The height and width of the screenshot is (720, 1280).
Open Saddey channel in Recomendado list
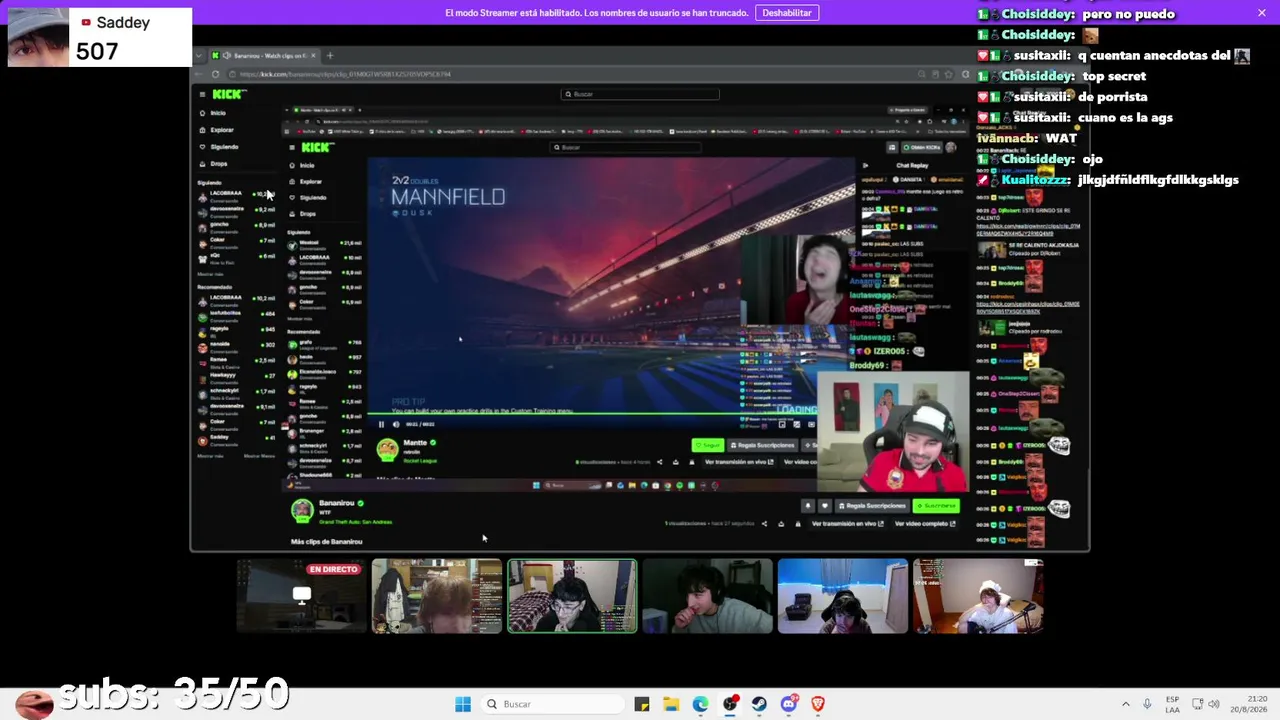click(x=236, y=439)
